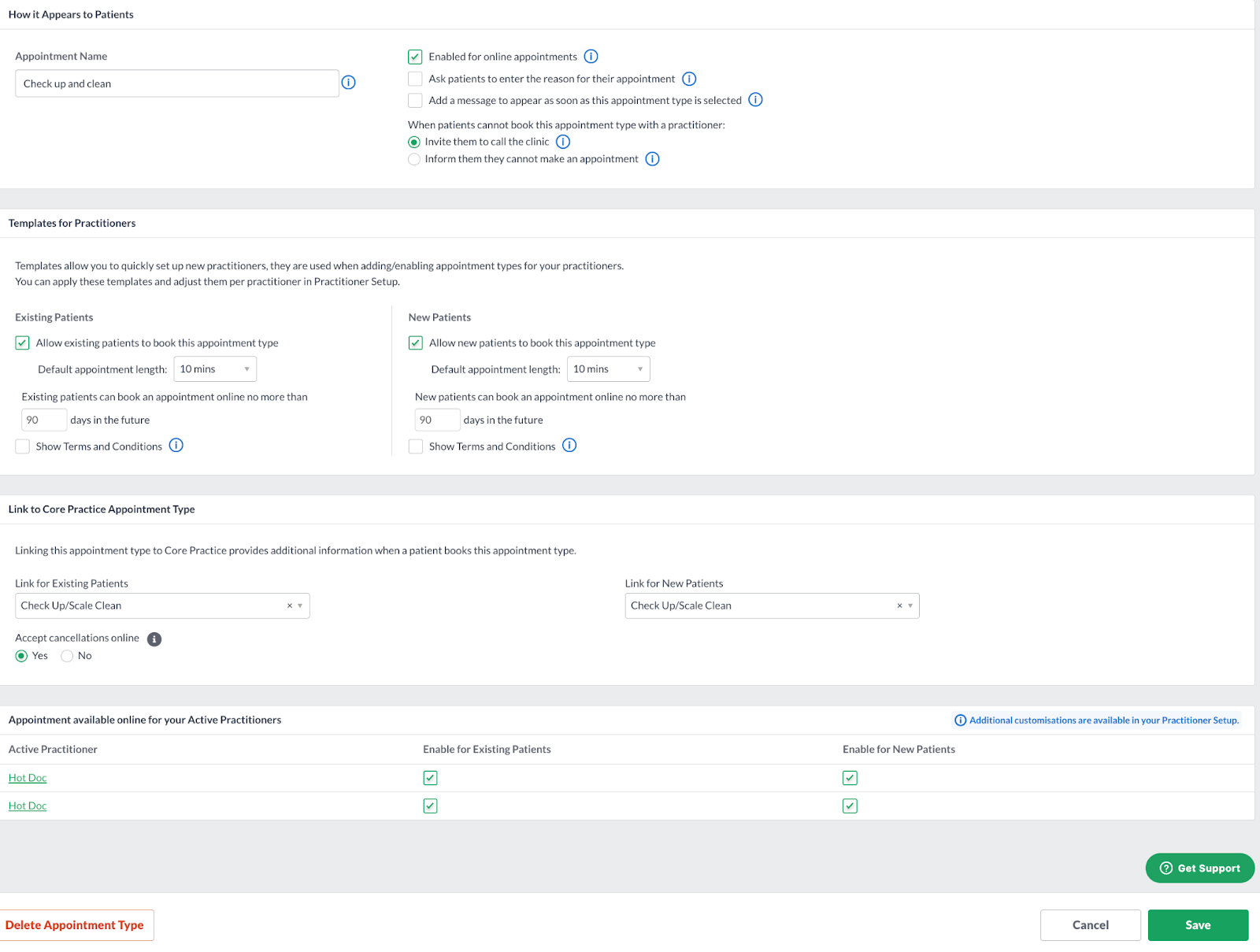Open Existing Patients default appointment length dropdown
The width and height of the screenshot is (1260, 952).
[215, 369]
